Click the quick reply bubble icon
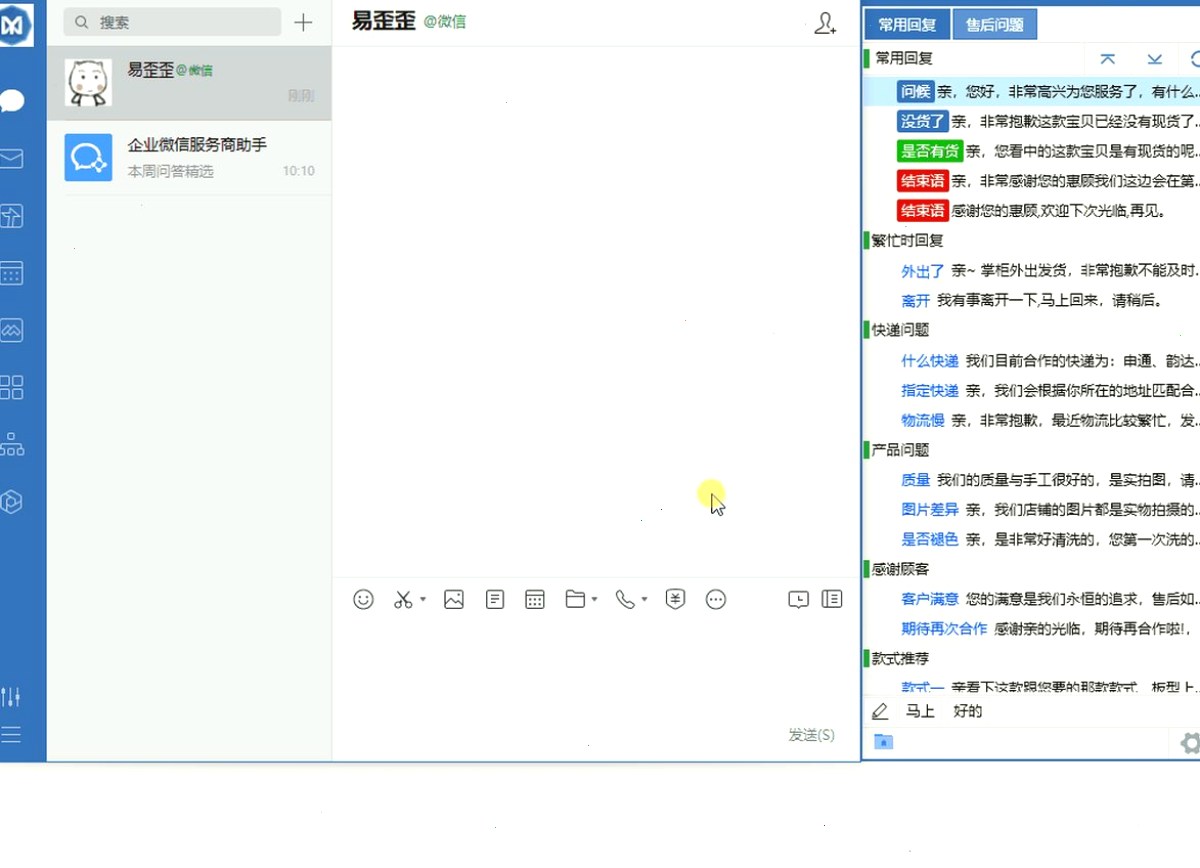The image size is (1200, 868). click(798, 599)
